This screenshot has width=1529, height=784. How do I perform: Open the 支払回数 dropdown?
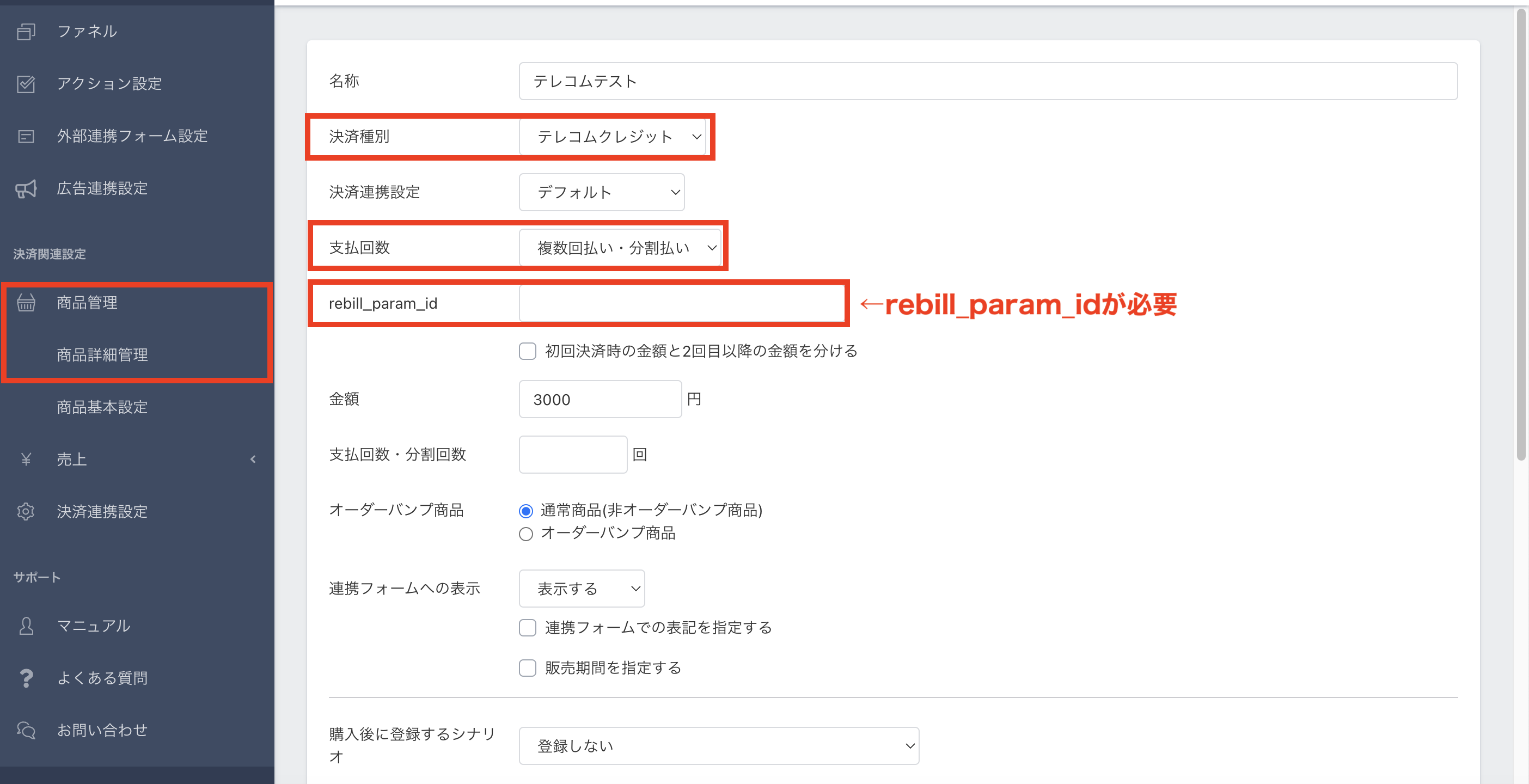point(620,248)
